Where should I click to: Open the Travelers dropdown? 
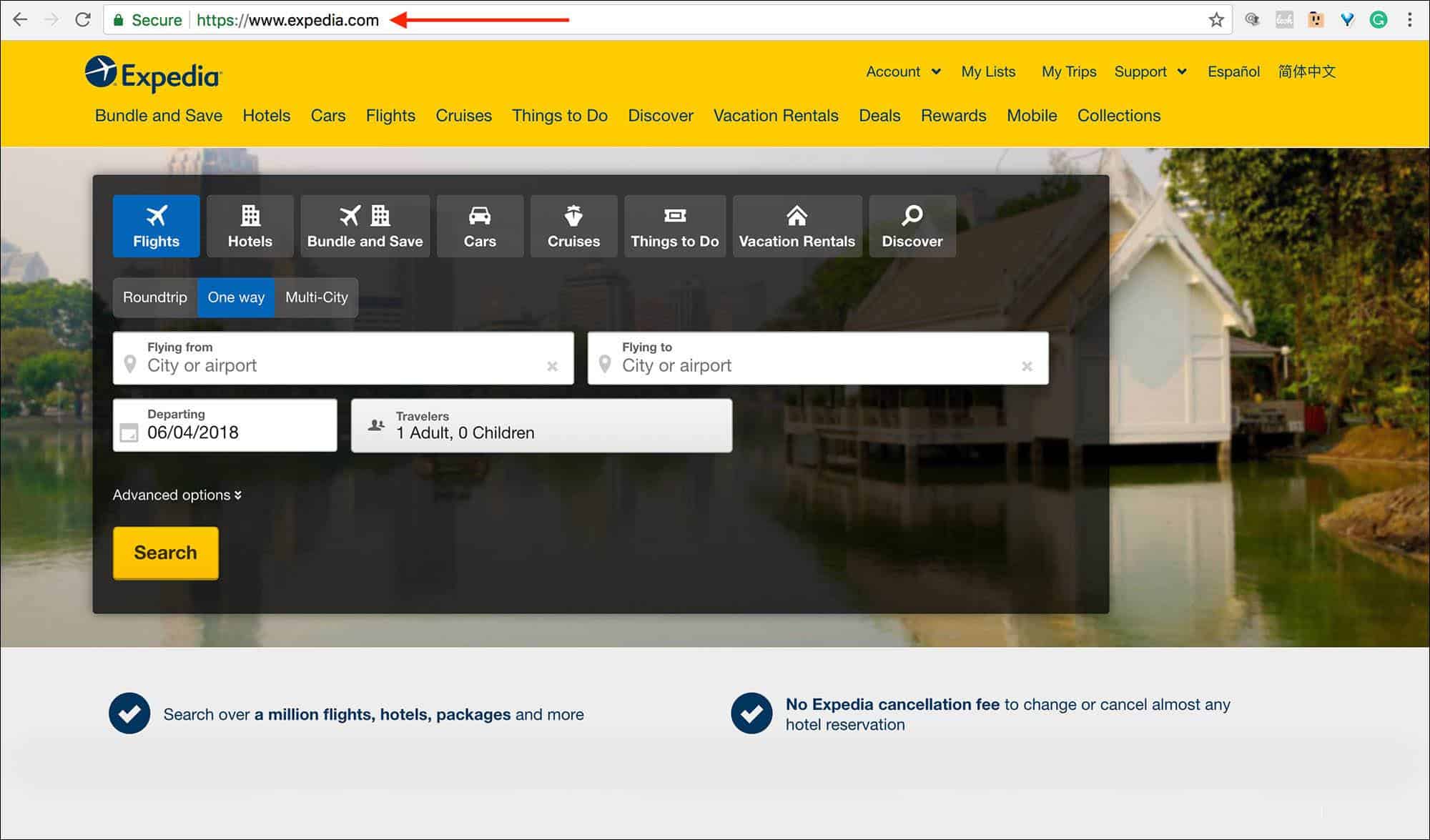click(x=541, y=425)
